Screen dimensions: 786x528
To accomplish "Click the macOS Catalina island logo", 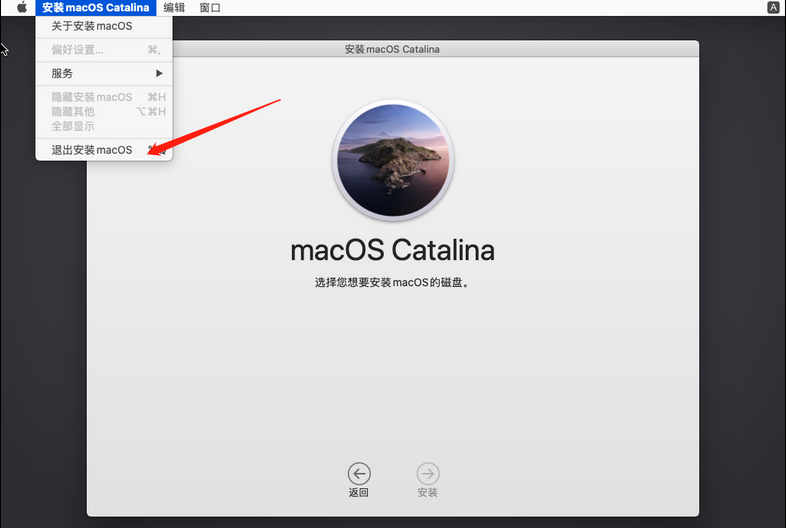I will 394,160.
